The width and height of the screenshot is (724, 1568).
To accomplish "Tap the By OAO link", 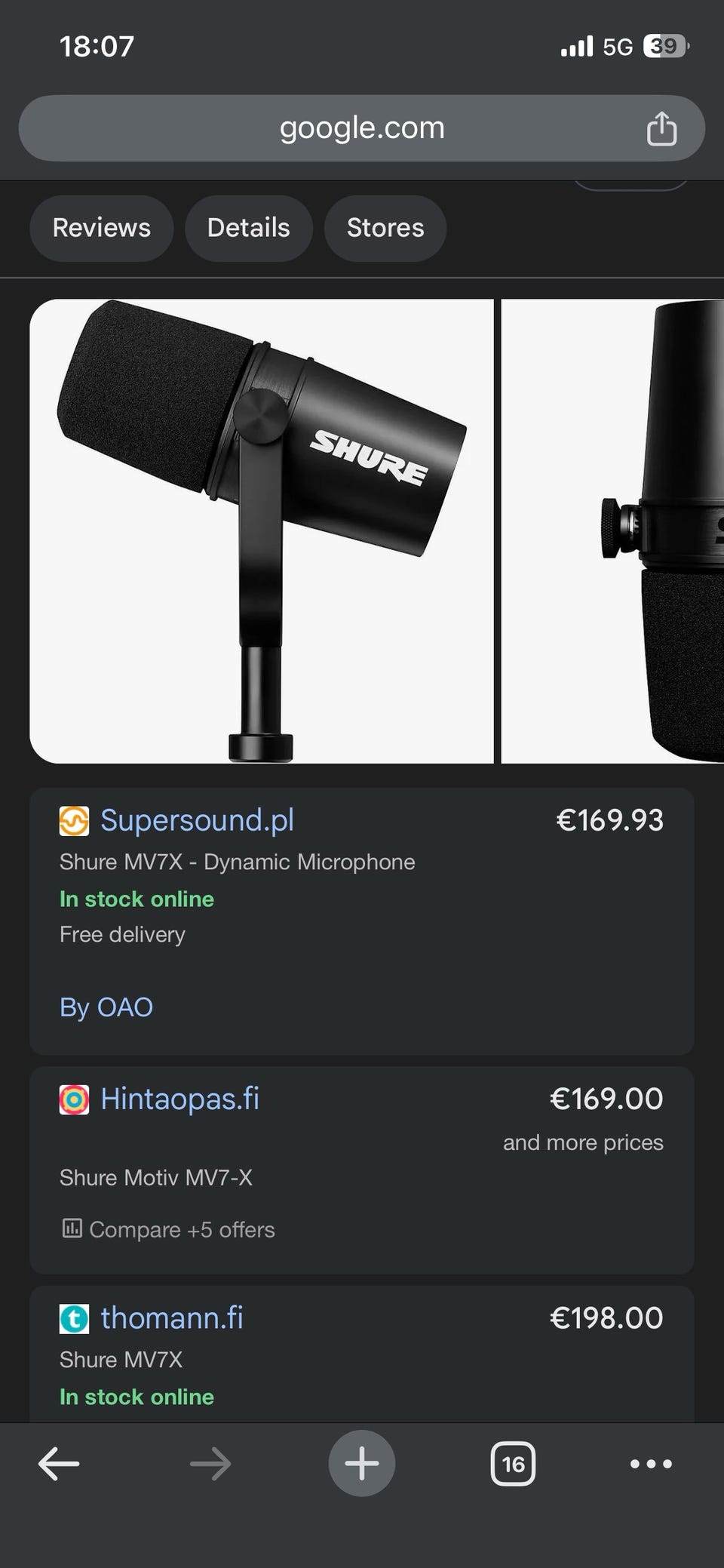I will click(x=106, y=1007).
